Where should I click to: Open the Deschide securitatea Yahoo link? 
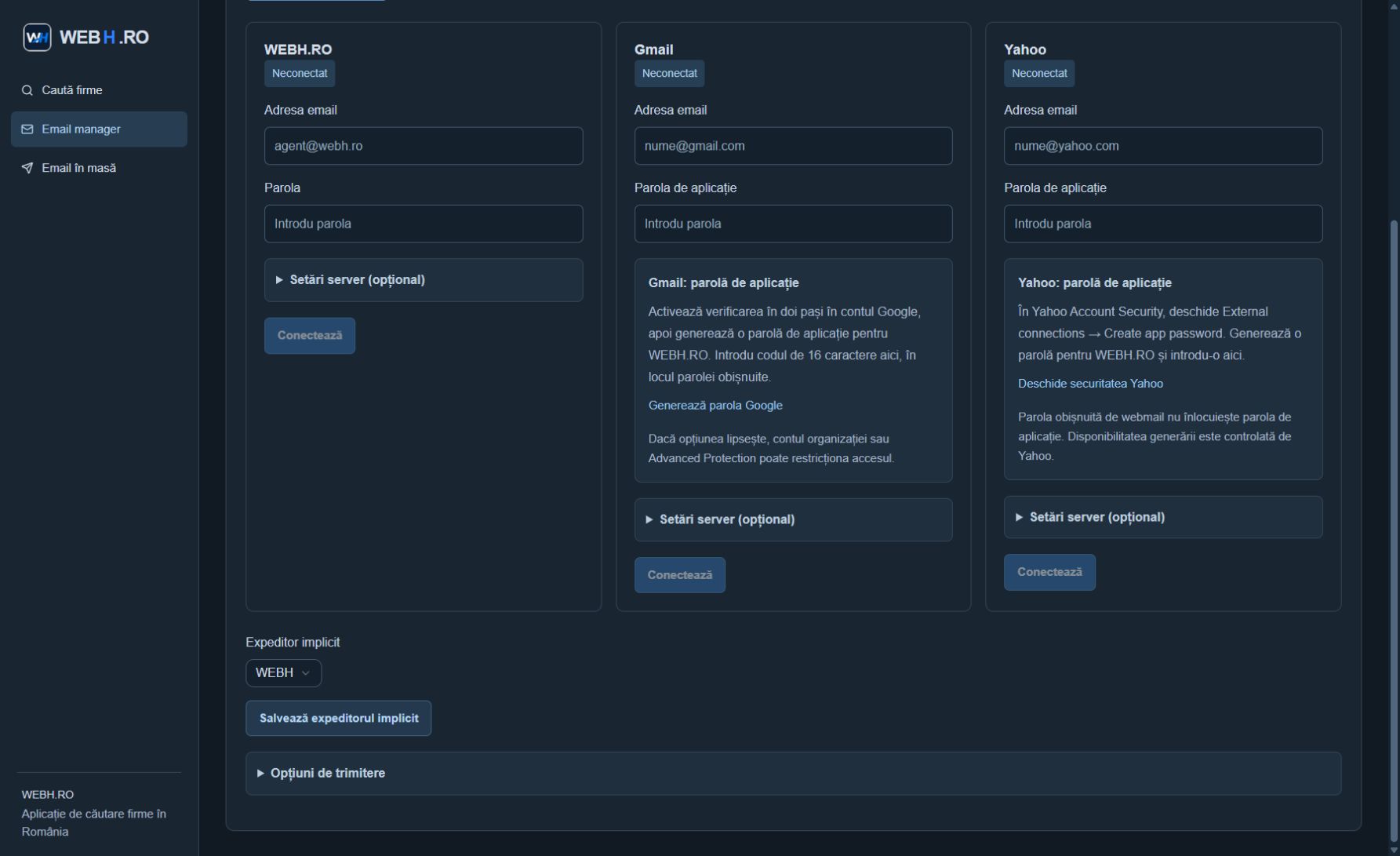[1090, 384]
